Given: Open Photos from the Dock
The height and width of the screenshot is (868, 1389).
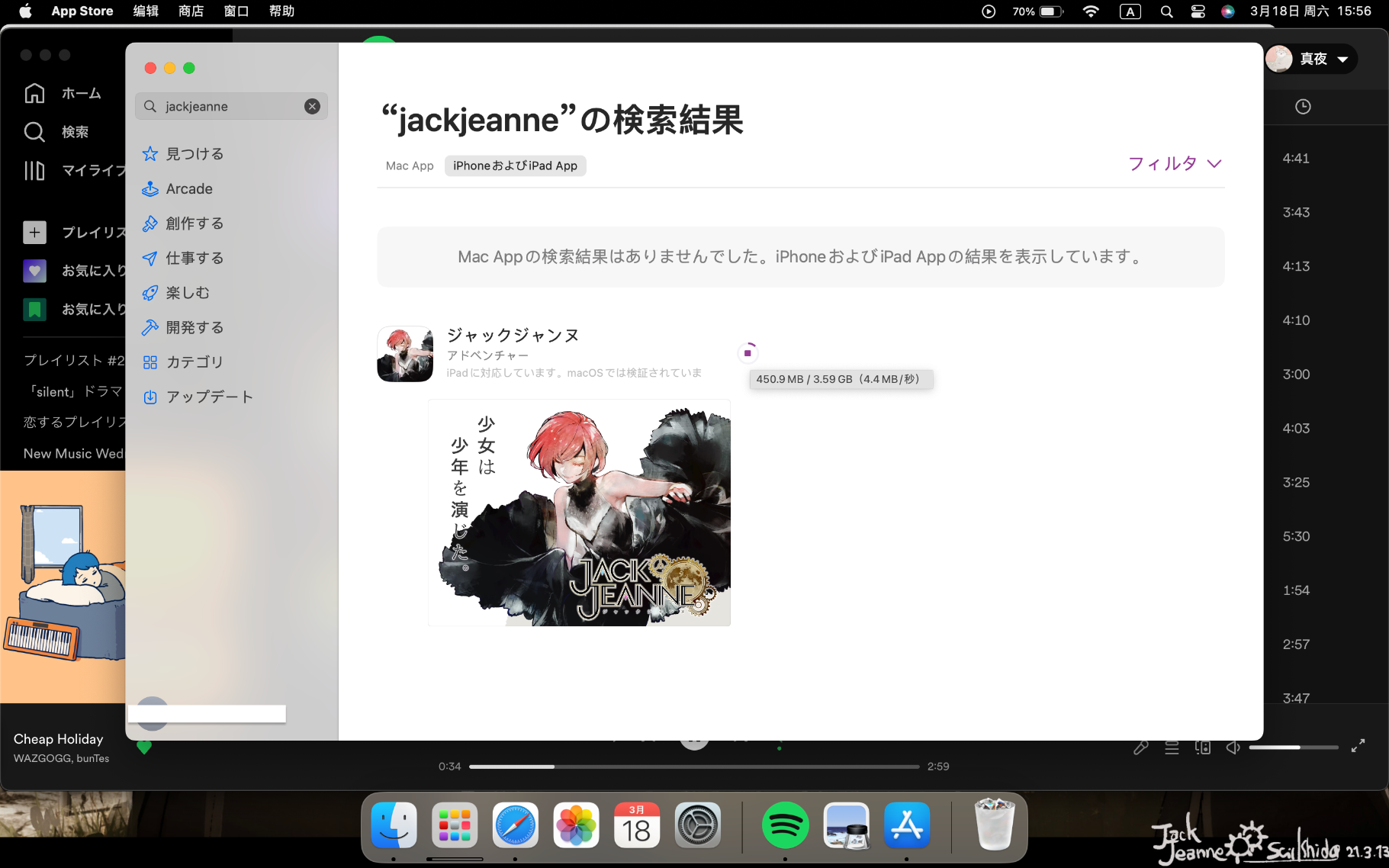Looking at the screenshot, I should 577,825.
